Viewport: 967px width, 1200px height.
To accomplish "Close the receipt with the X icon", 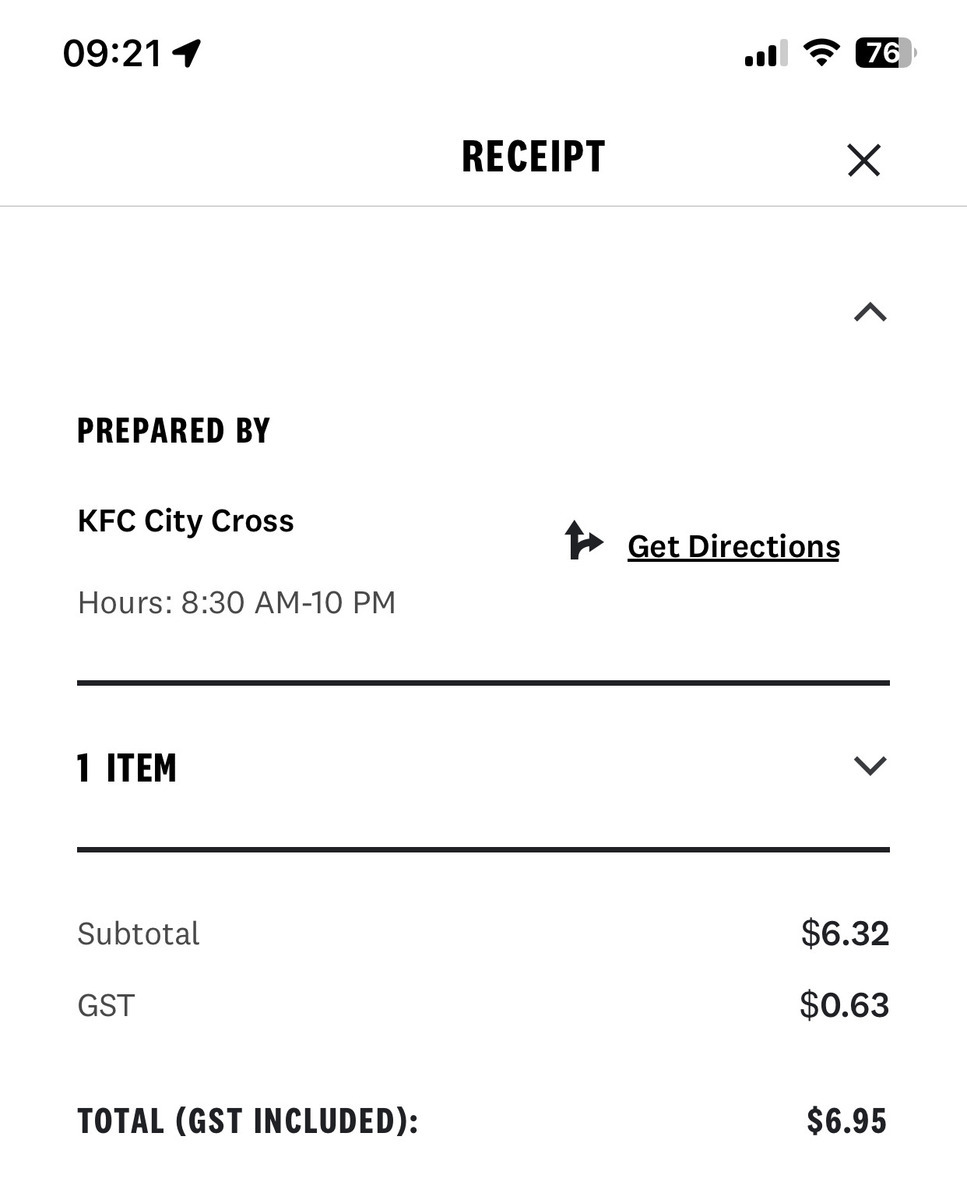I will (x=863, y=160).
